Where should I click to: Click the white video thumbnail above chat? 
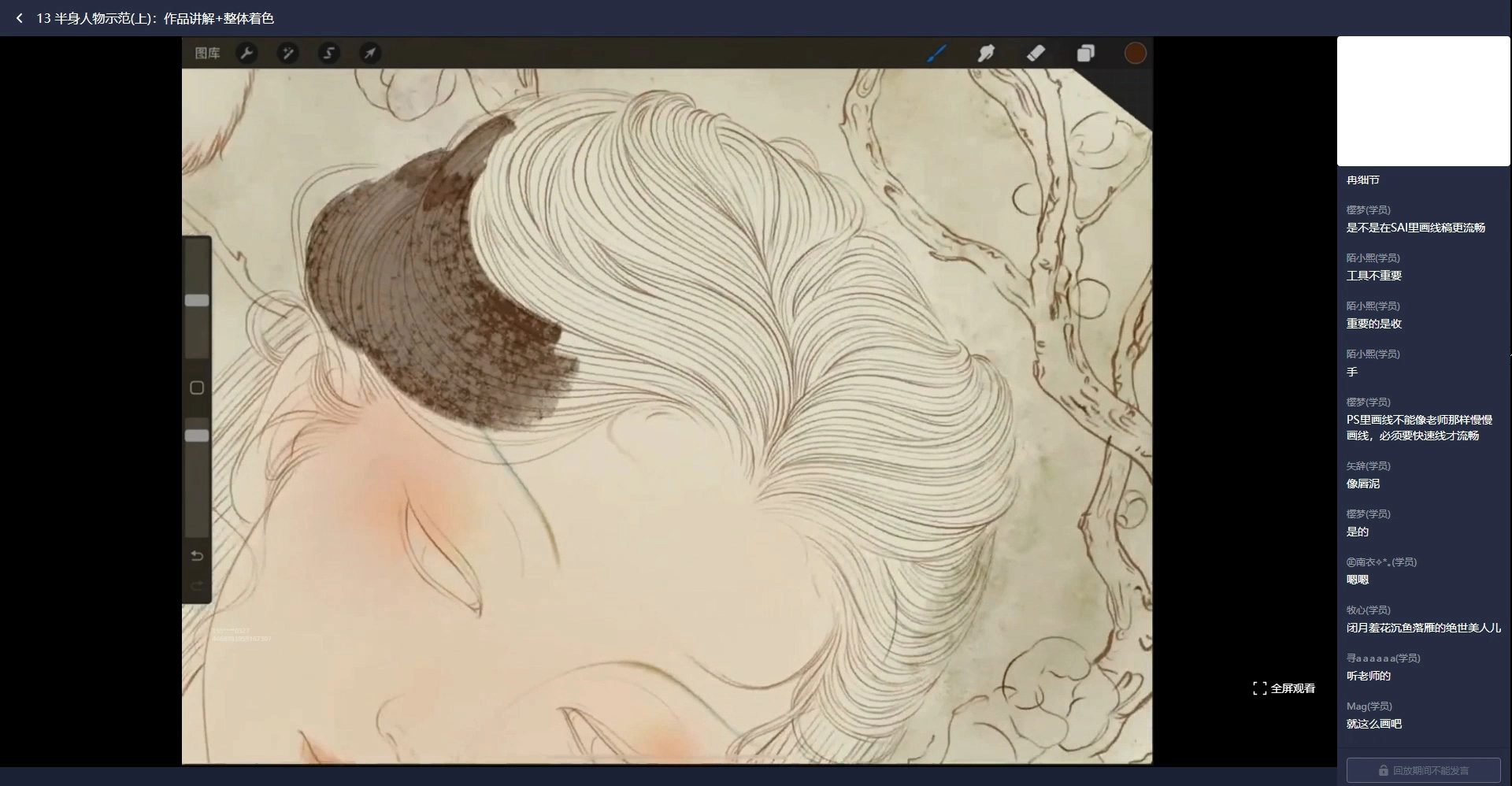pyautogui.click(x=1423, y=101)
